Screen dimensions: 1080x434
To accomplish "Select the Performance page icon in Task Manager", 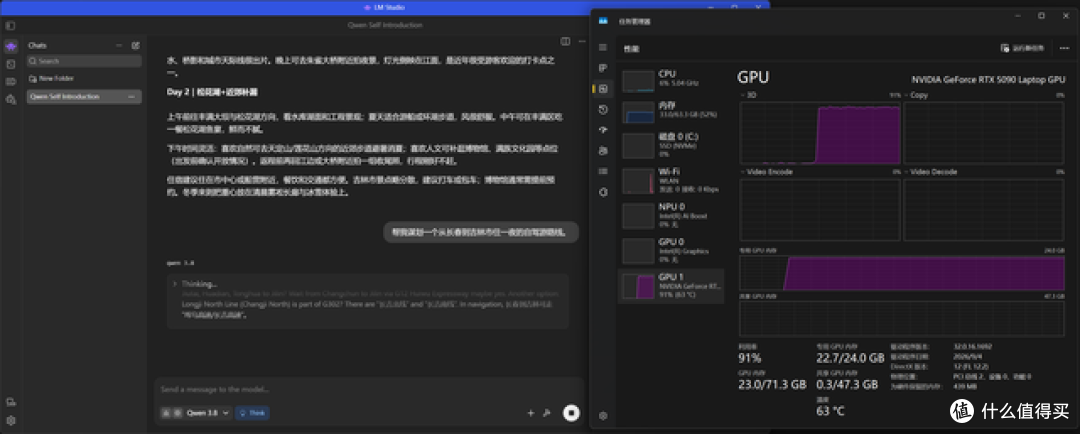I will coord(603,89).
